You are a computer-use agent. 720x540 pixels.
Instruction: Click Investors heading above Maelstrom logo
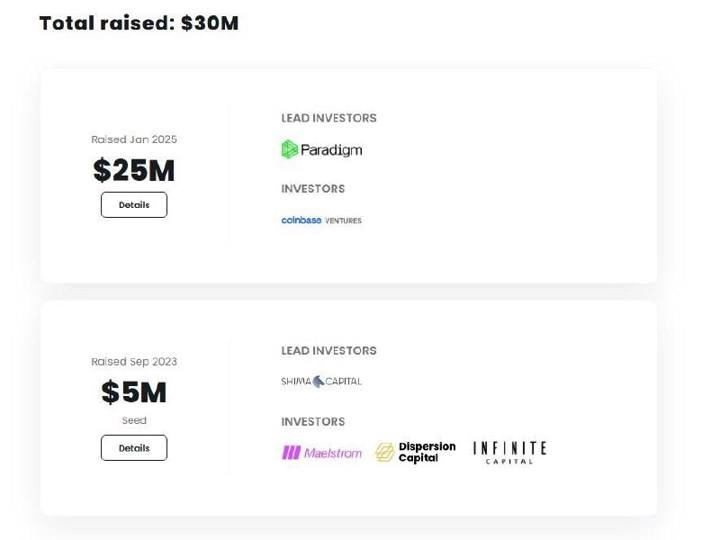tap(313, 422)
